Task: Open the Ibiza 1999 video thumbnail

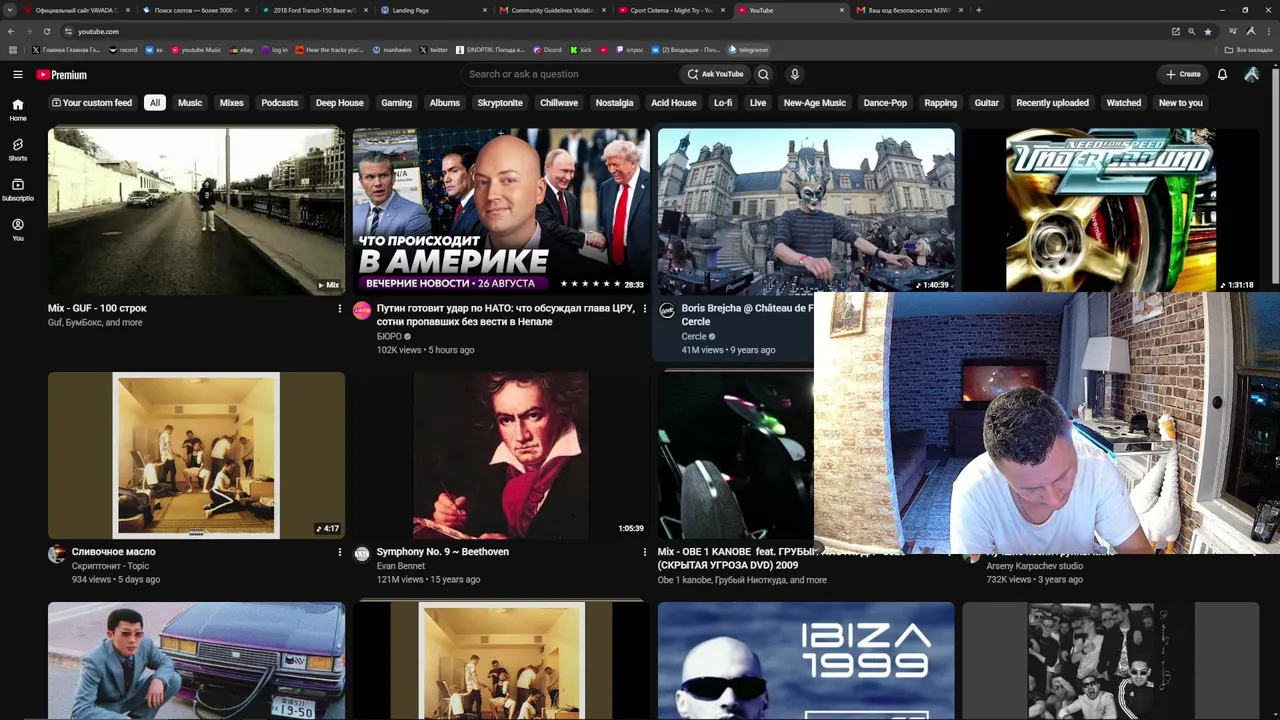Action: tap(806, 660)
